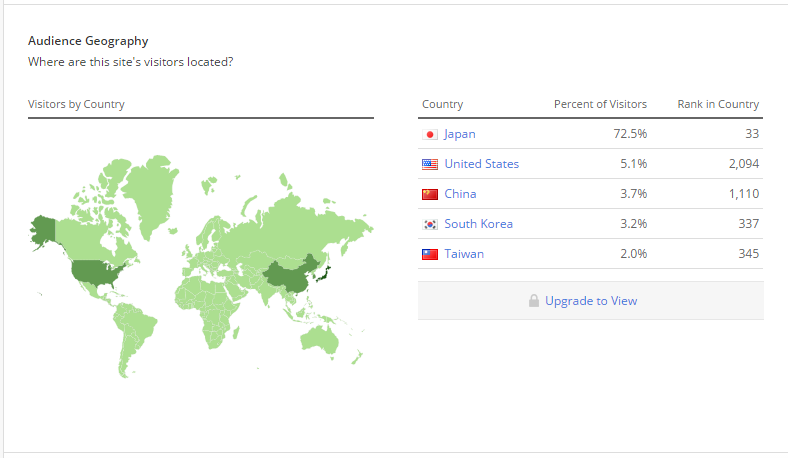This screenshot has width=794, height=458.
Task: Click the China flag icon
Action: coord(430,194)
